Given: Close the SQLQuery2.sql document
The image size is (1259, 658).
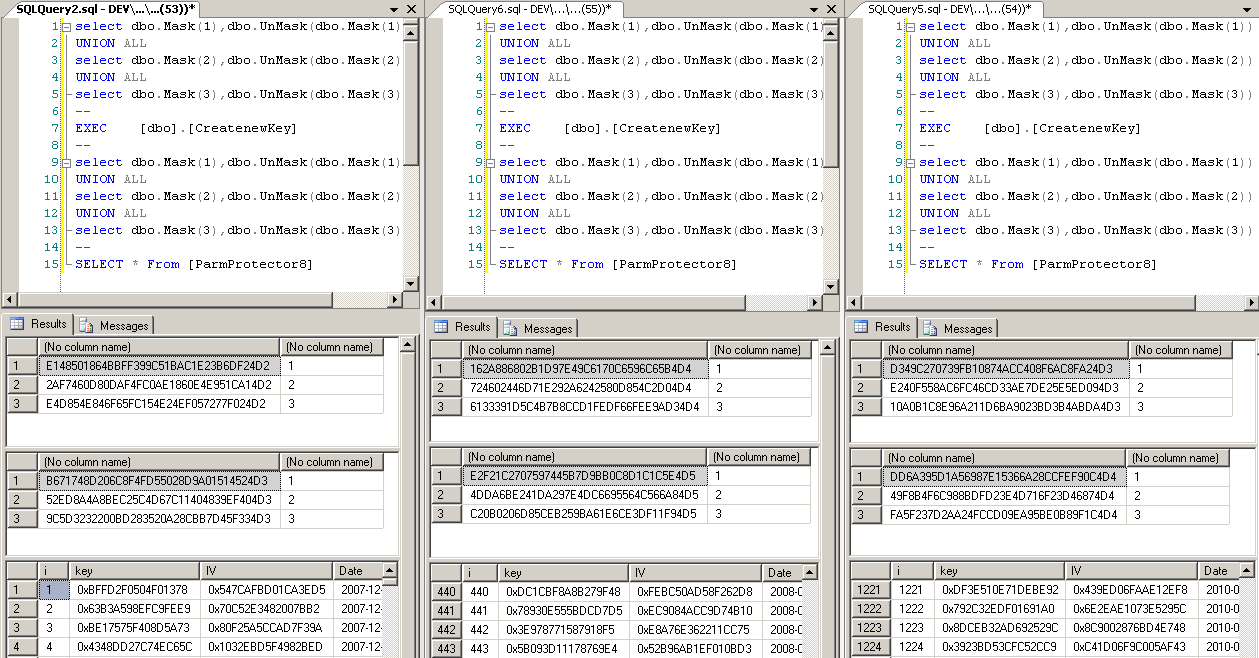Looking at the screenshot, I should (411, 9).
